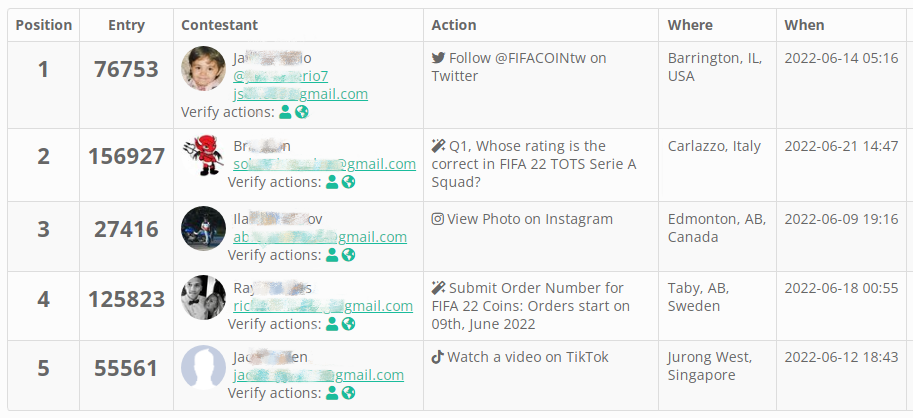Click the red devil avatar in position 2
This screenshot has width=913, height=418.
pos(203,156)
